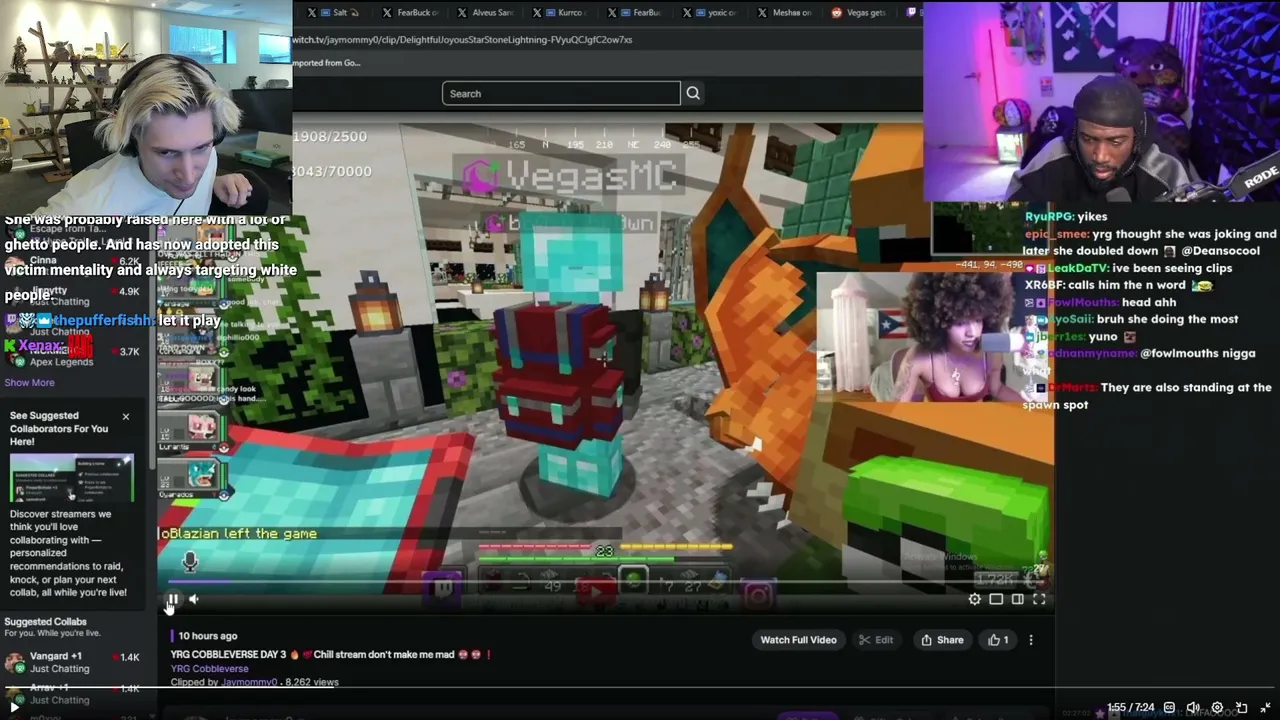Image resolution: width=1280 pixels, height=720 pixels.
Task: Switch to the yoxic browser tab
Action: point(711,13)
